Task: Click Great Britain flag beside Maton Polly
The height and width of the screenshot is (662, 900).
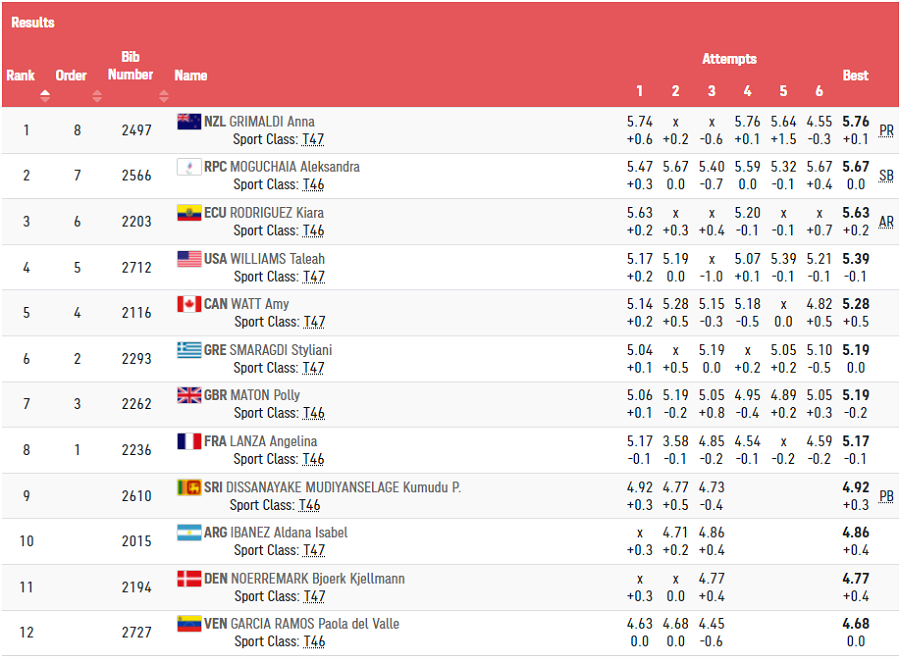Action: 189,395
